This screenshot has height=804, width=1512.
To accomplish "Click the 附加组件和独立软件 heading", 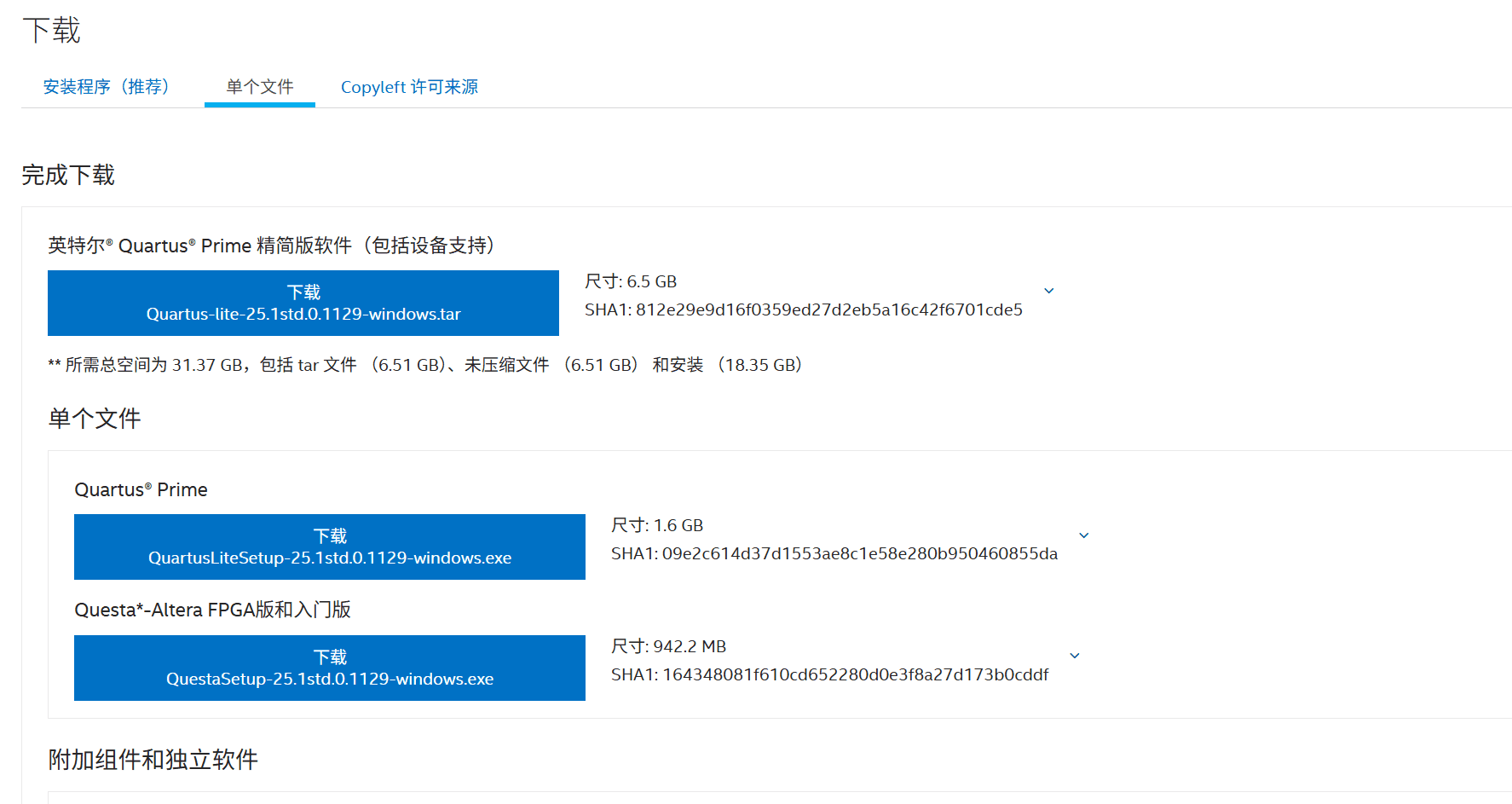I will 153,760.
